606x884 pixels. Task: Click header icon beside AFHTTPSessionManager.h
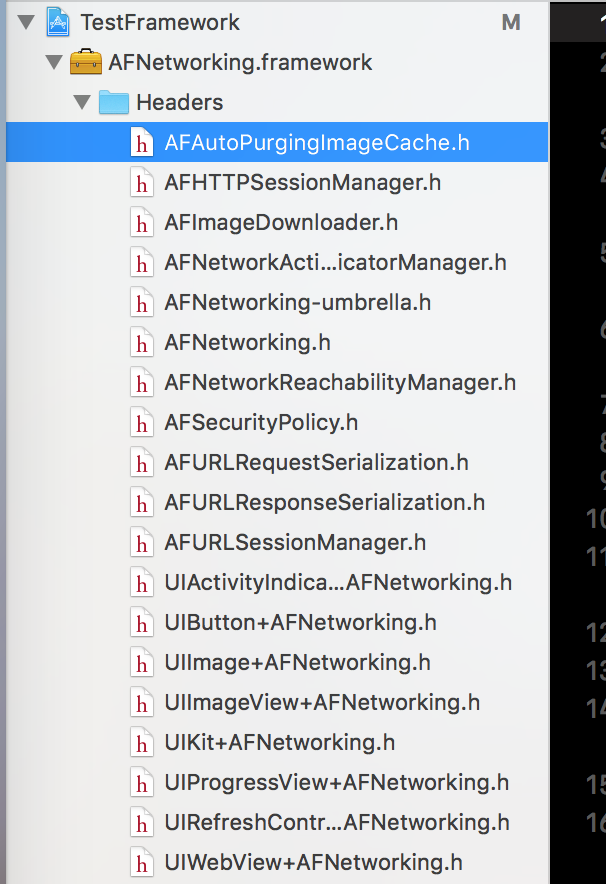coord(141,182)
